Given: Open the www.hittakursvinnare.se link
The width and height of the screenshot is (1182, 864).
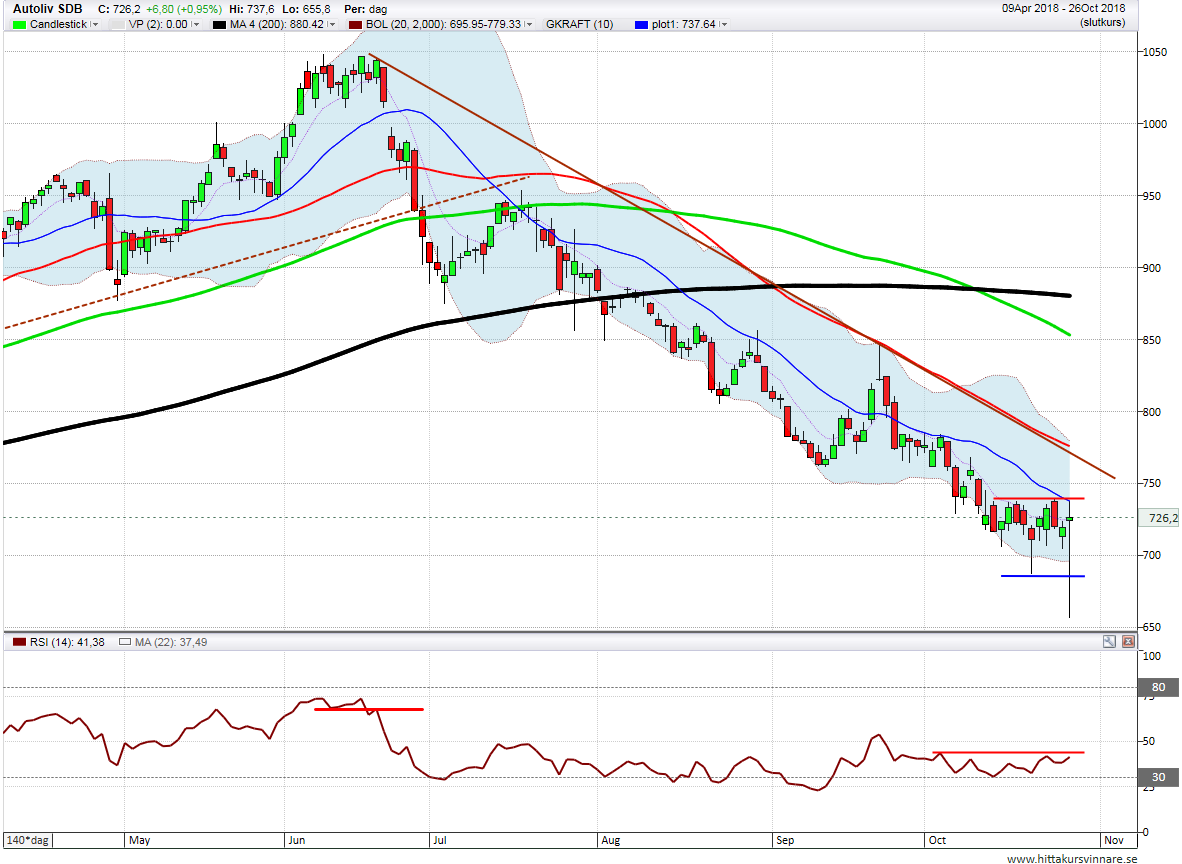Looking at the screenshot, I should pyautogui.click(x=1072, y=858).
